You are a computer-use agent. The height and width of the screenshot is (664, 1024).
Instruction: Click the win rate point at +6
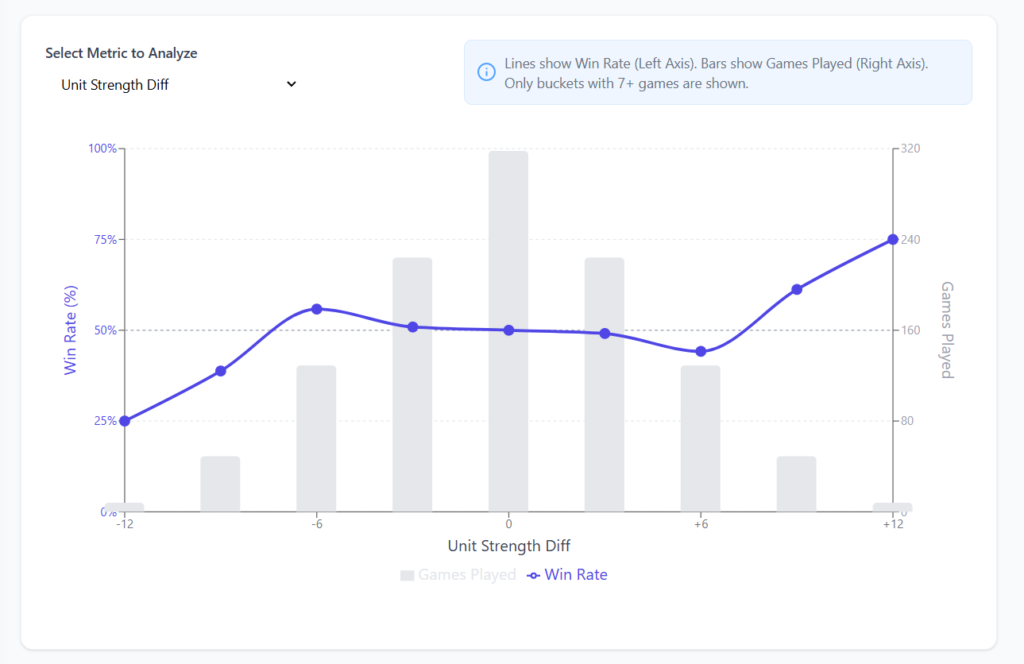click(x=701, y=351)
